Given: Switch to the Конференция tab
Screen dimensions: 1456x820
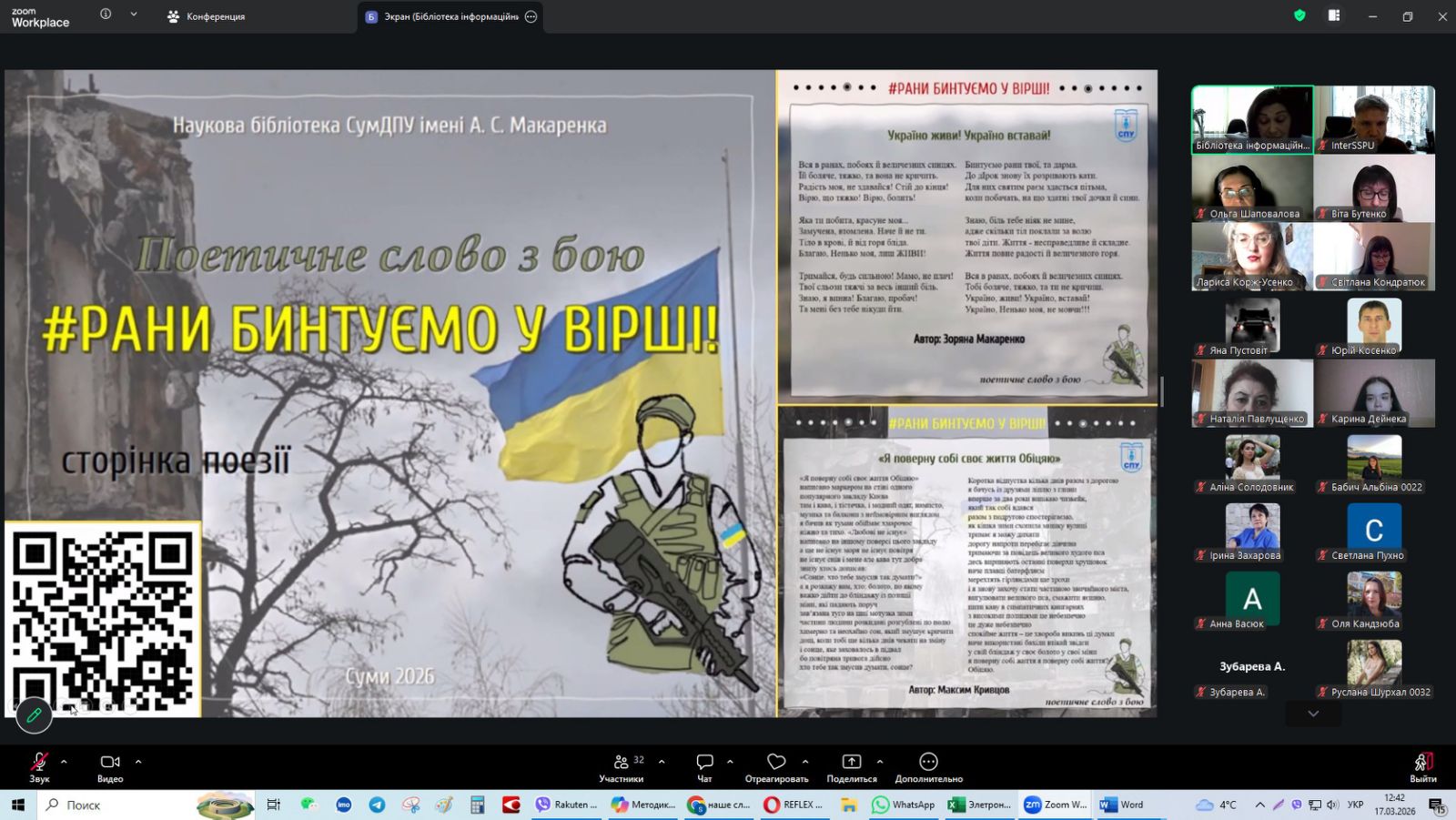Looking at the screenshot, I should click(x=207, y=16).
